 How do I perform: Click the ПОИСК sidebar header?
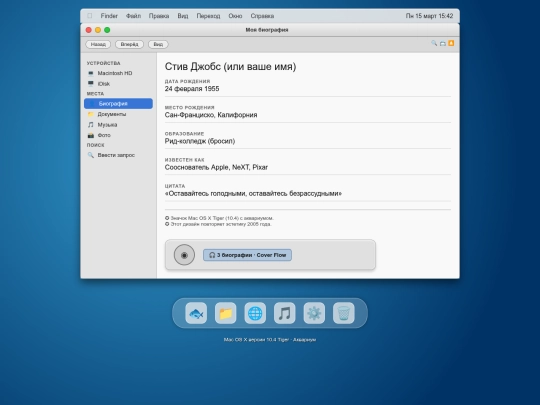click(x=95, y=145)
